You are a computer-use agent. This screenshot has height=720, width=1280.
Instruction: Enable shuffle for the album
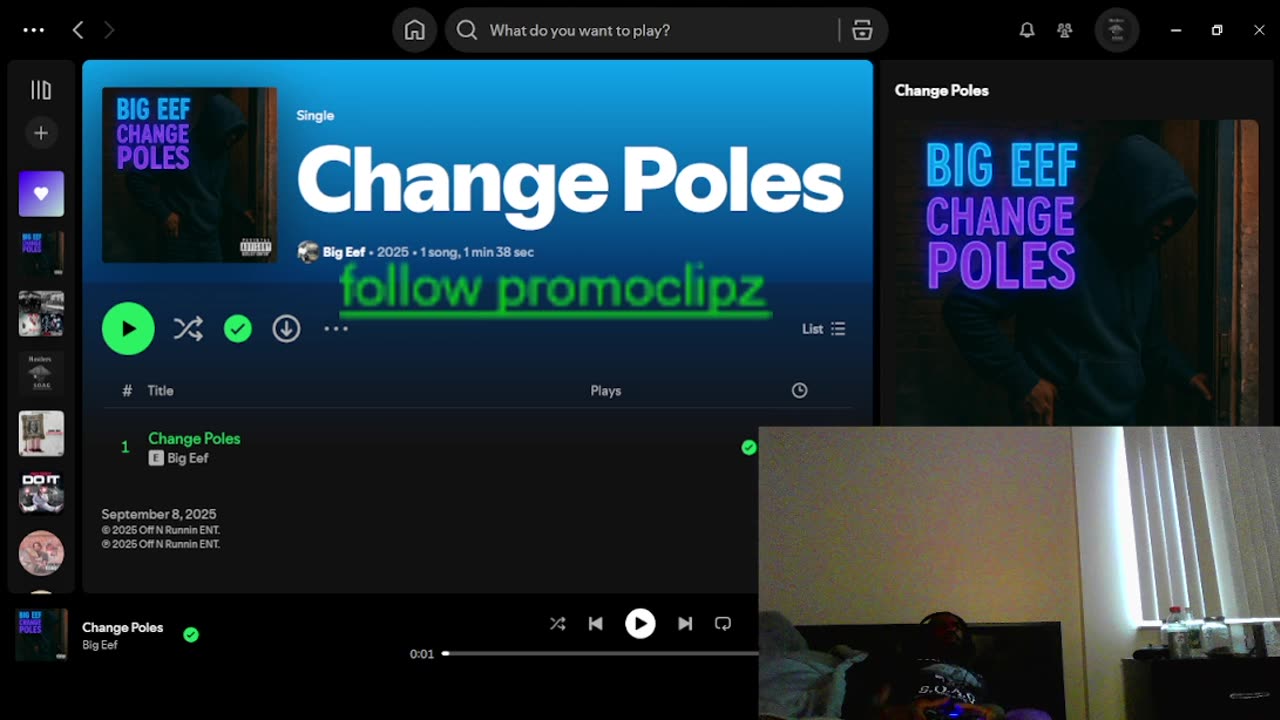[x=188, y=328]
